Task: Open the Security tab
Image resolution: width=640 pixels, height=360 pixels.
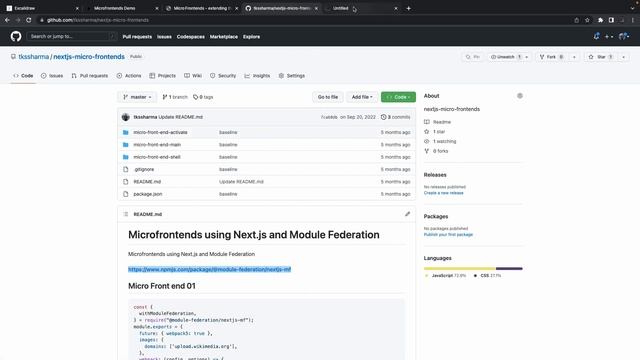Action: point(223,76)
